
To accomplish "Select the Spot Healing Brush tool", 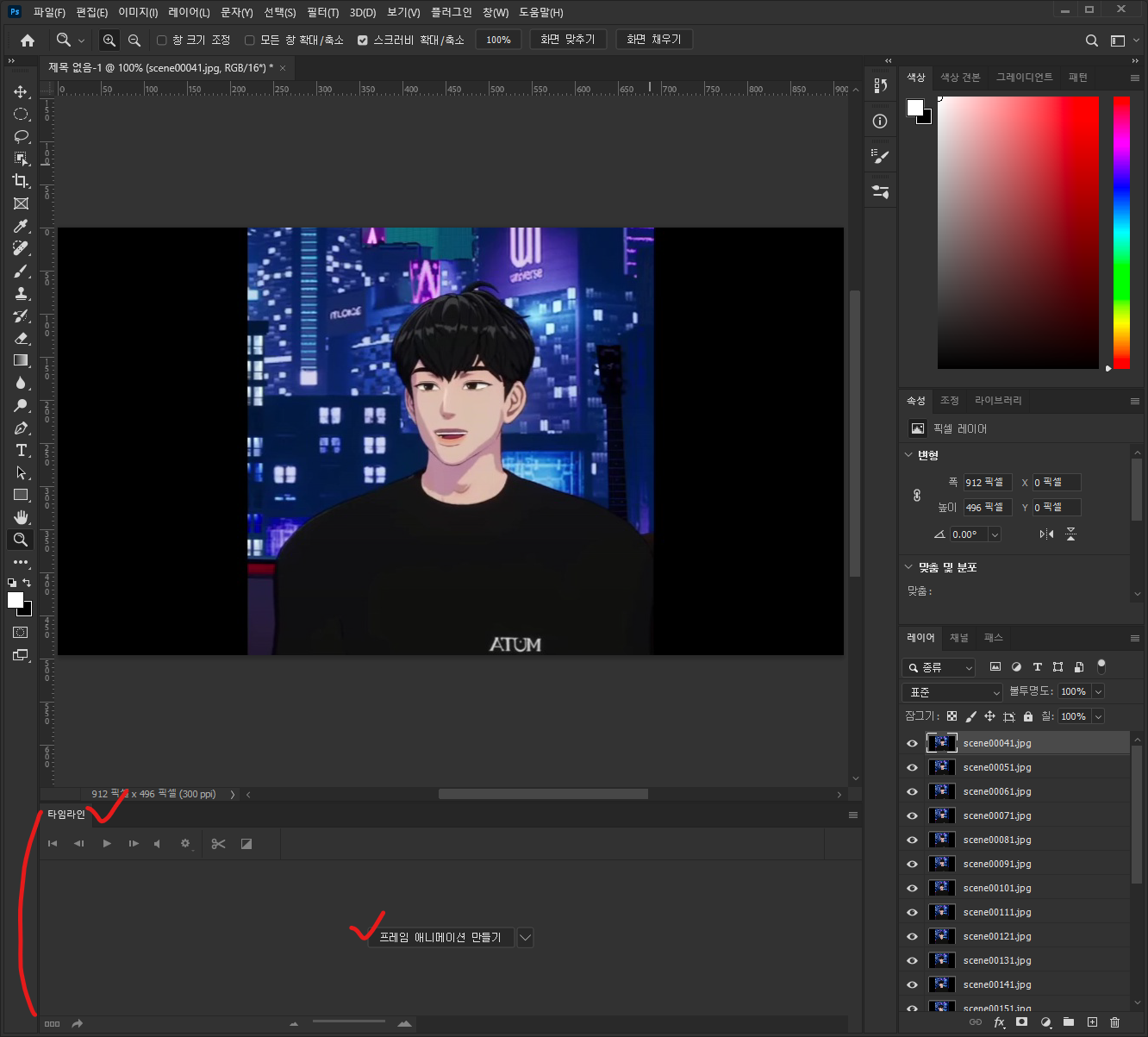I will coord(21,248).
